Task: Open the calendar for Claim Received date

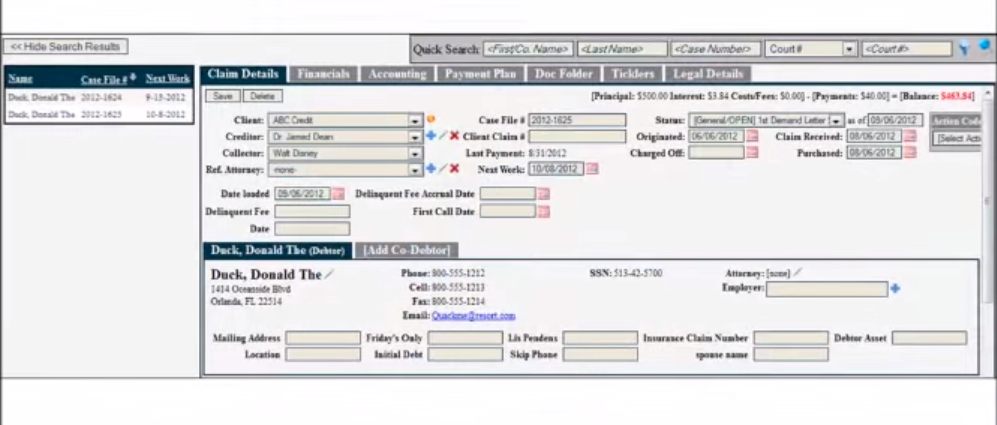Action: coord(911,136)
